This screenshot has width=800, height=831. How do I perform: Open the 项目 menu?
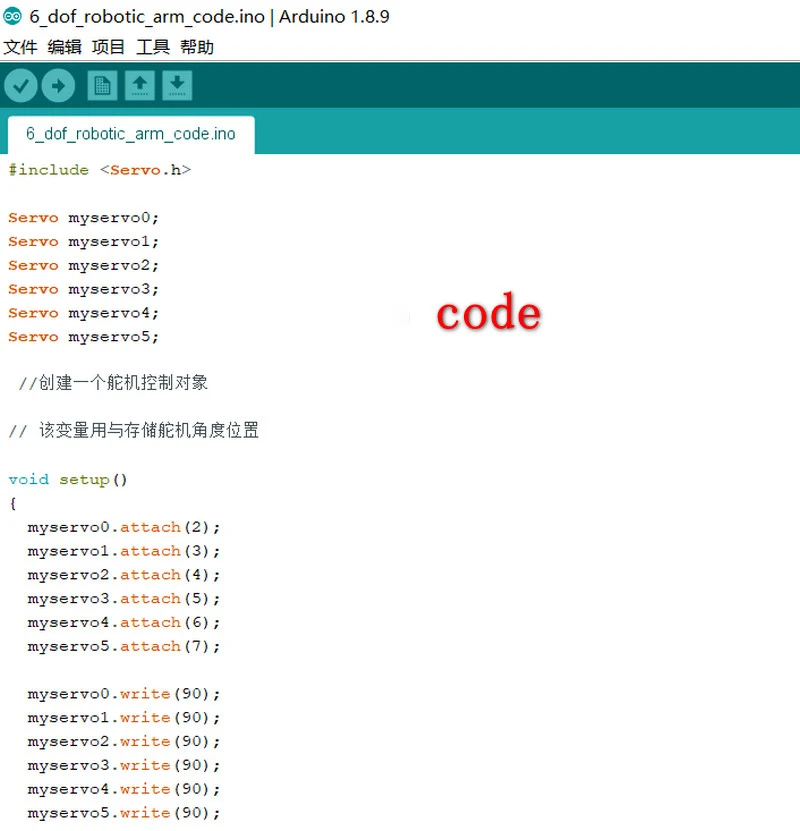(x=109, y=47)
